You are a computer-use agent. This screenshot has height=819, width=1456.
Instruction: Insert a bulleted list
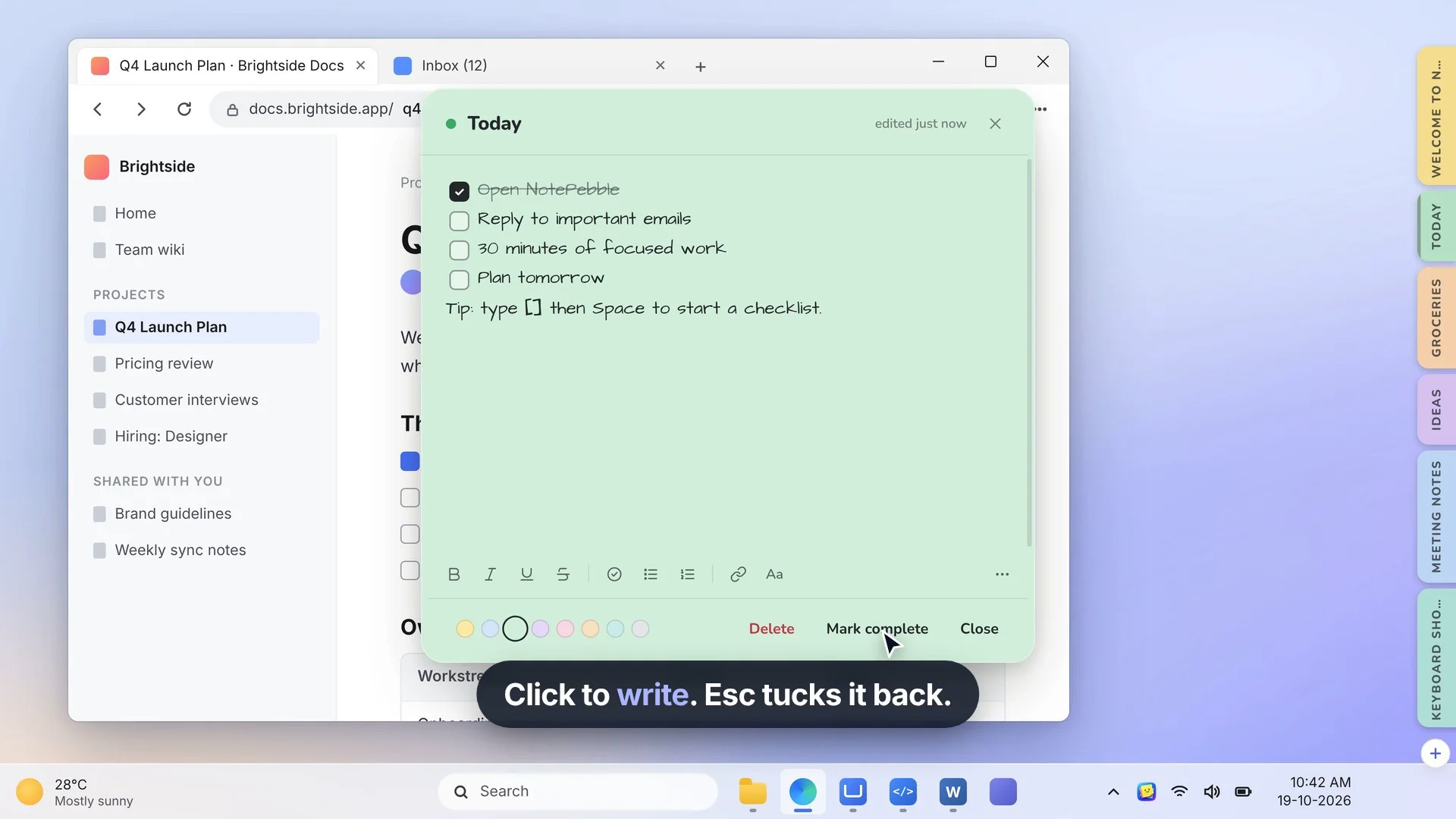pos(651,574)
